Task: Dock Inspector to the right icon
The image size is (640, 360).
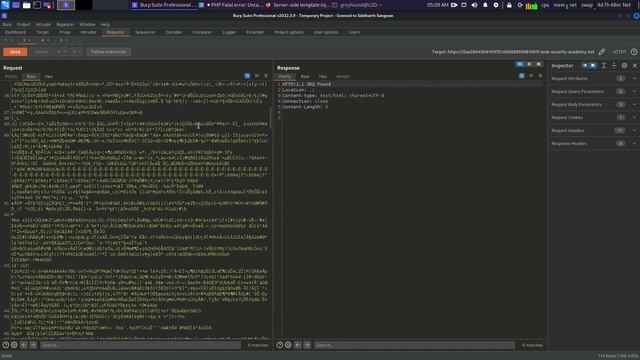Action: click(593, 66)
